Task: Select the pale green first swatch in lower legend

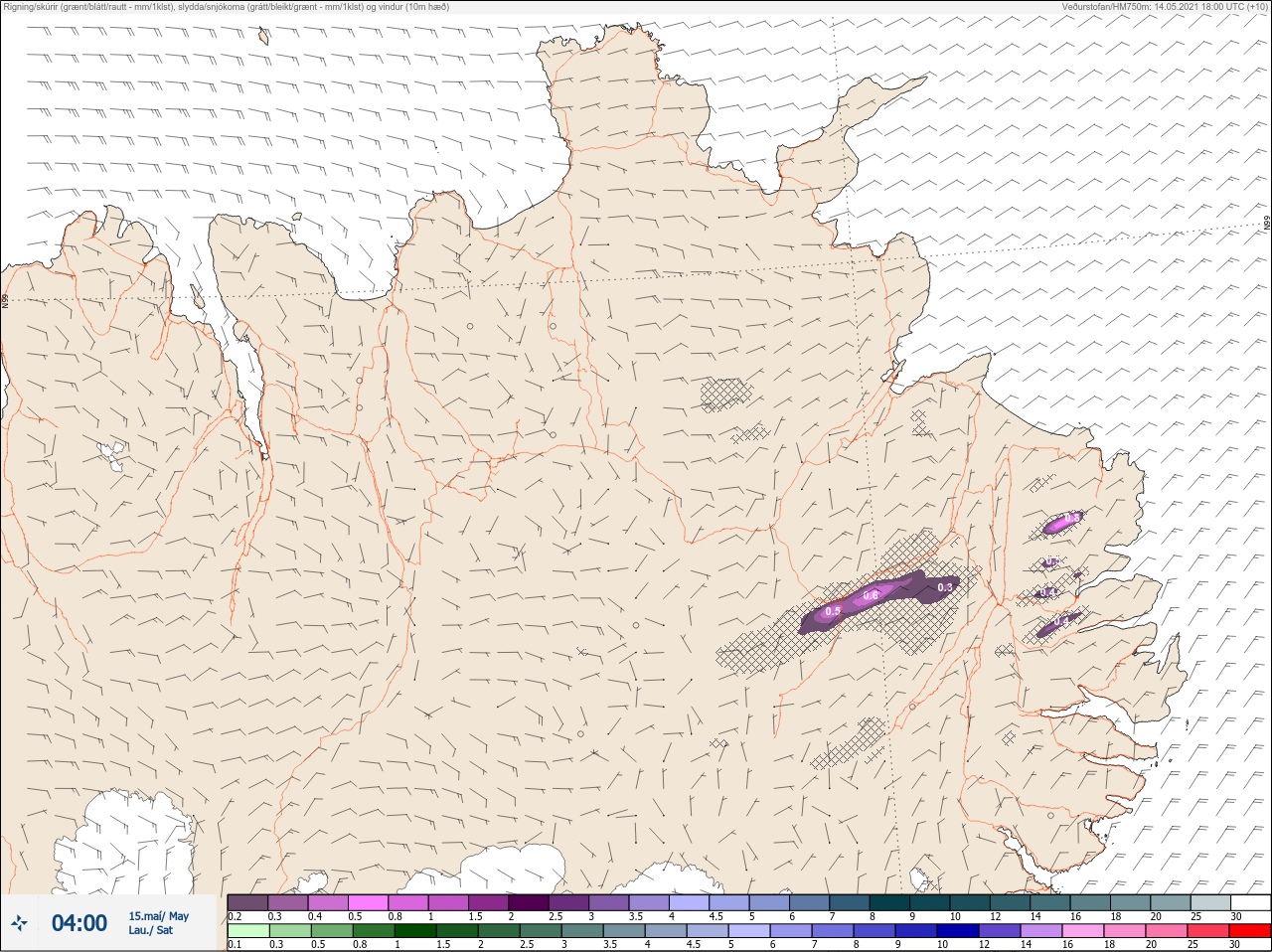Action: pyautogui.click(x=248, y=931)
